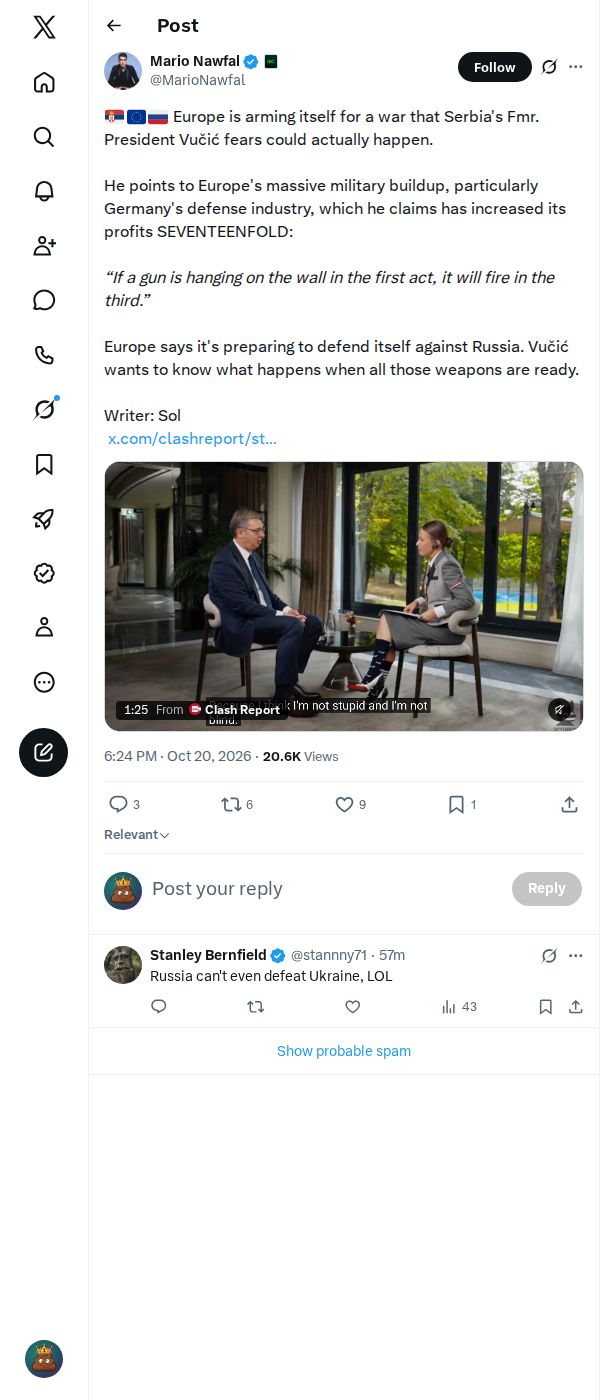Open more options on Stanley Bernfield's reply
Screen dimensions: 600x1400
576,955
